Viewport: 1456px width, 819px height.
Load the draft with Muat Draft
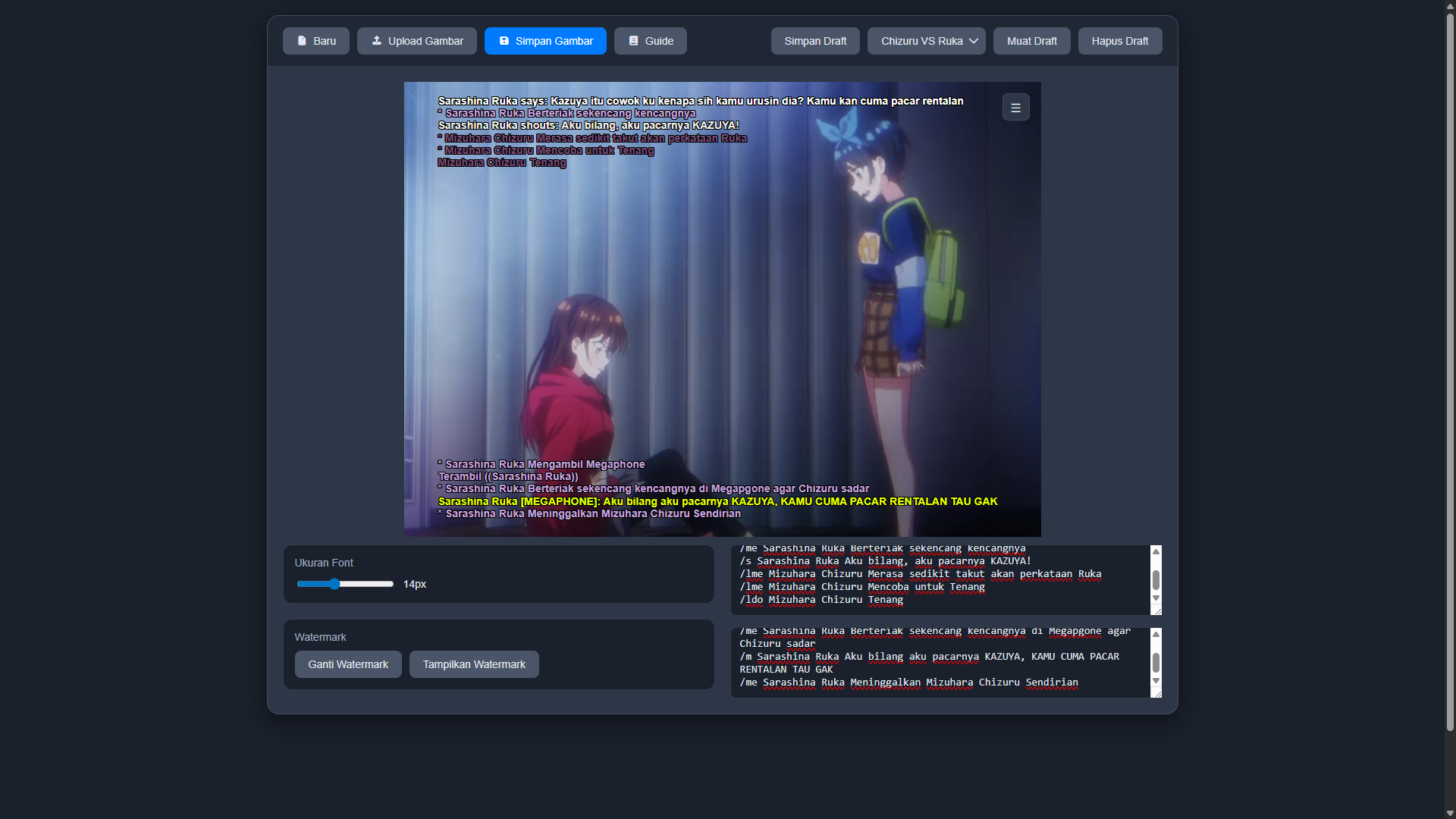[1032, 41]
